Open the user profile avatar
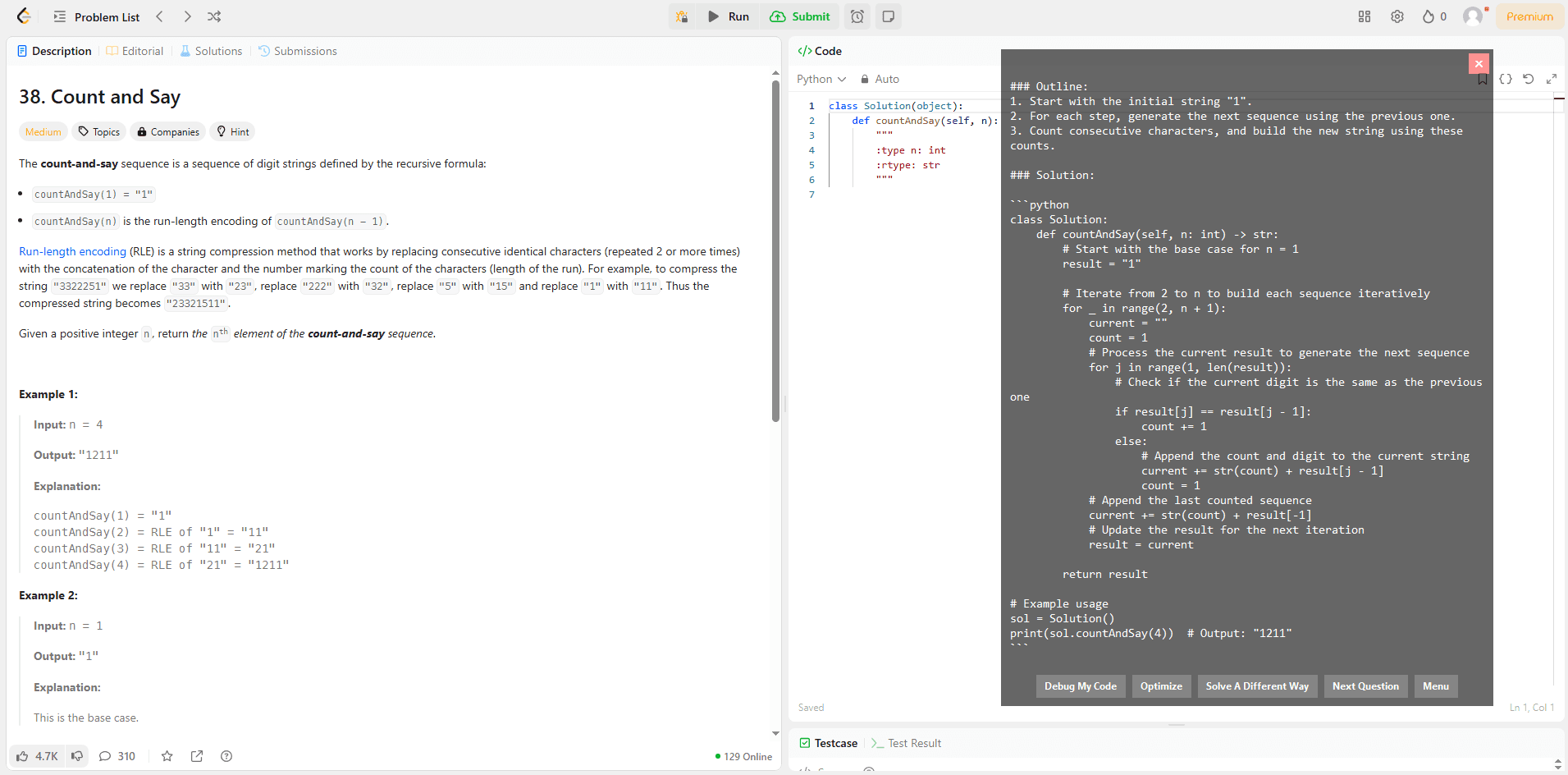1568x775 pixels. [x=1474, y=16]
